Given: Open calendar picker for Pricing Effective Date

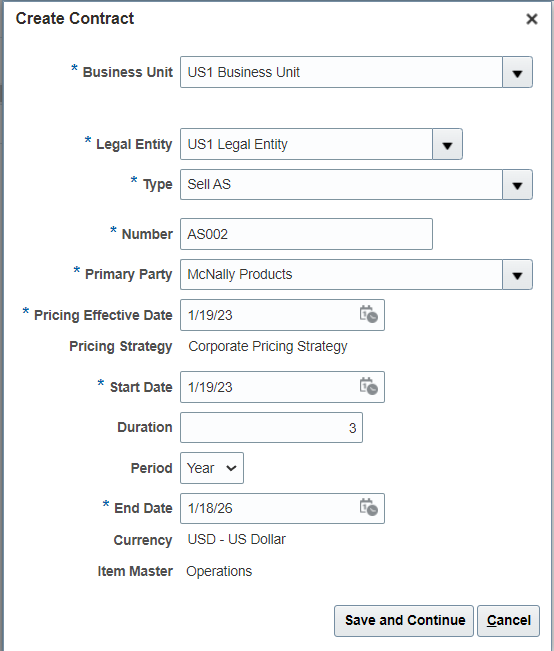Looking at the screenshot, I should (x=368, y=314).
